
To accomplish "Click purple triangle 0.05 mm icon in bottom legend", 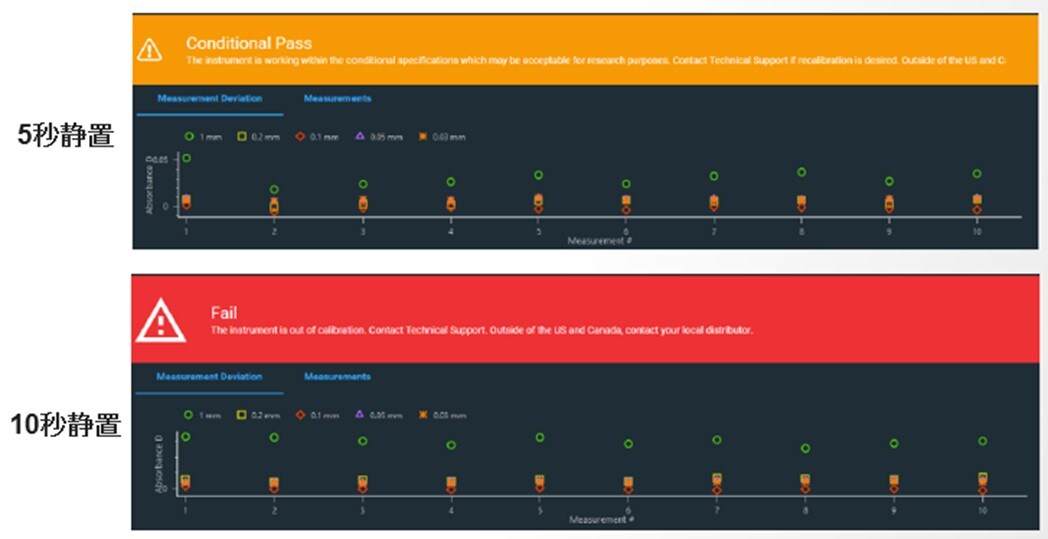I will [359, 414].
